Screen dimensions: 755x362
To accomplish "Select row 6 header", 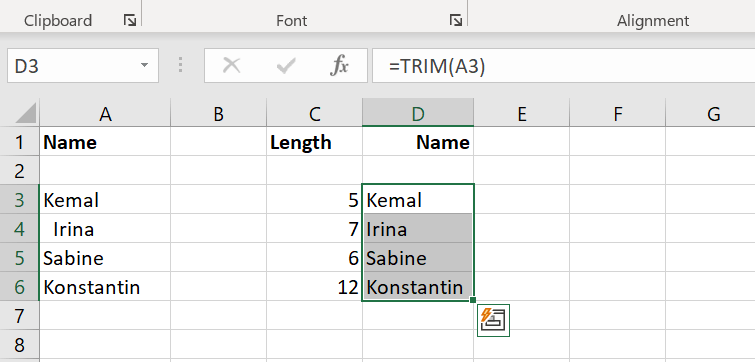I will click(x=20, y=286).
